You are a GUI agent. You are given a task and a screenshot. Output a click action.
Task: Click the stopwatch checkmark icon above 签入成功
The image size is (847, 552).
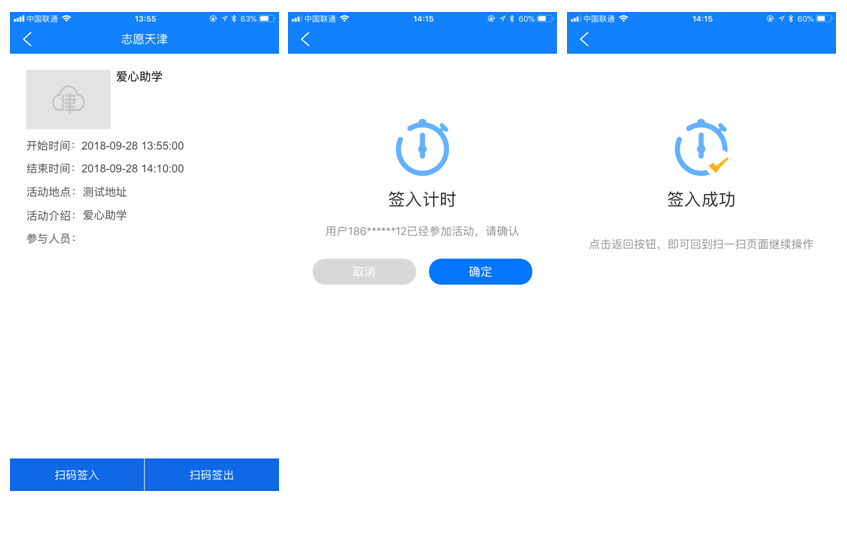(701, 147)
